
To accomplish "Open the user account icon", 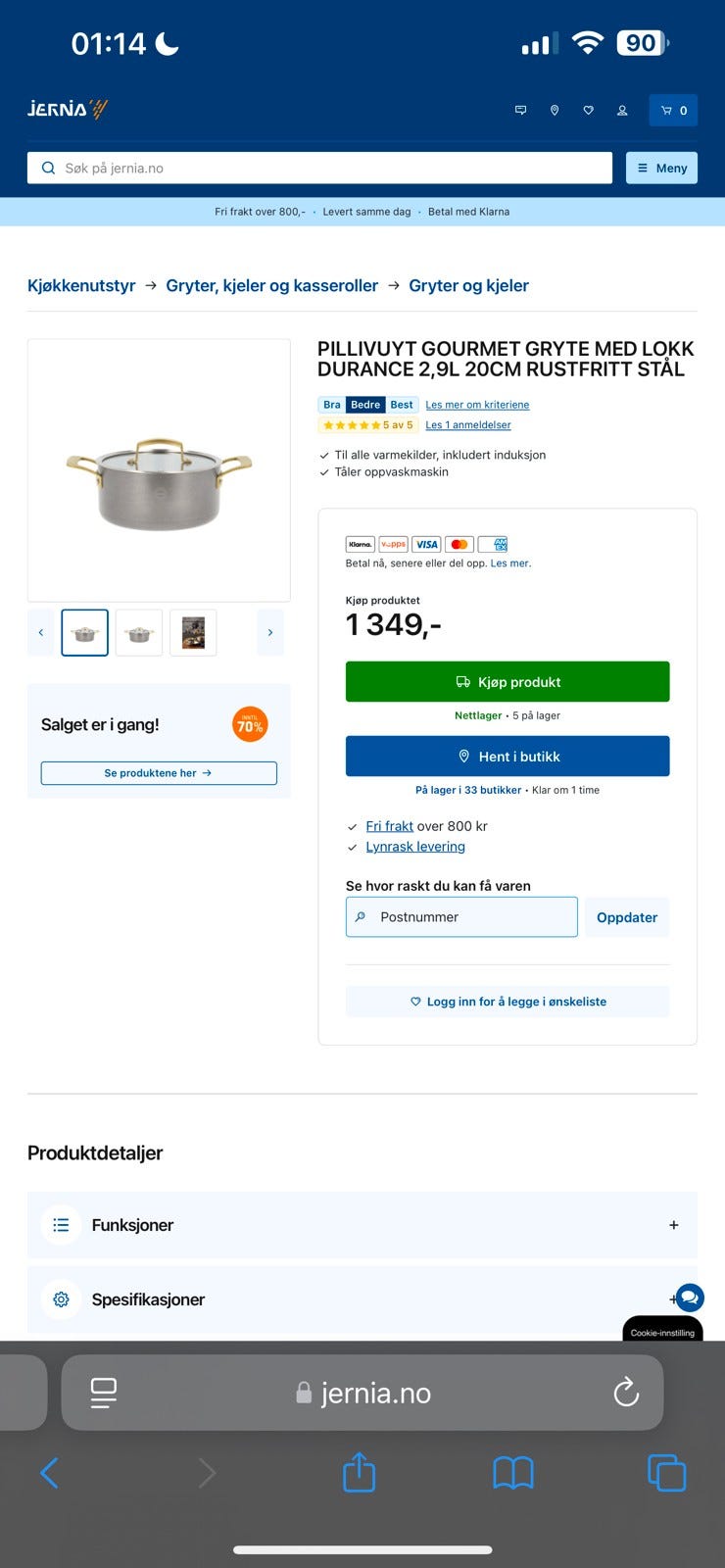I will click(622, 111).
